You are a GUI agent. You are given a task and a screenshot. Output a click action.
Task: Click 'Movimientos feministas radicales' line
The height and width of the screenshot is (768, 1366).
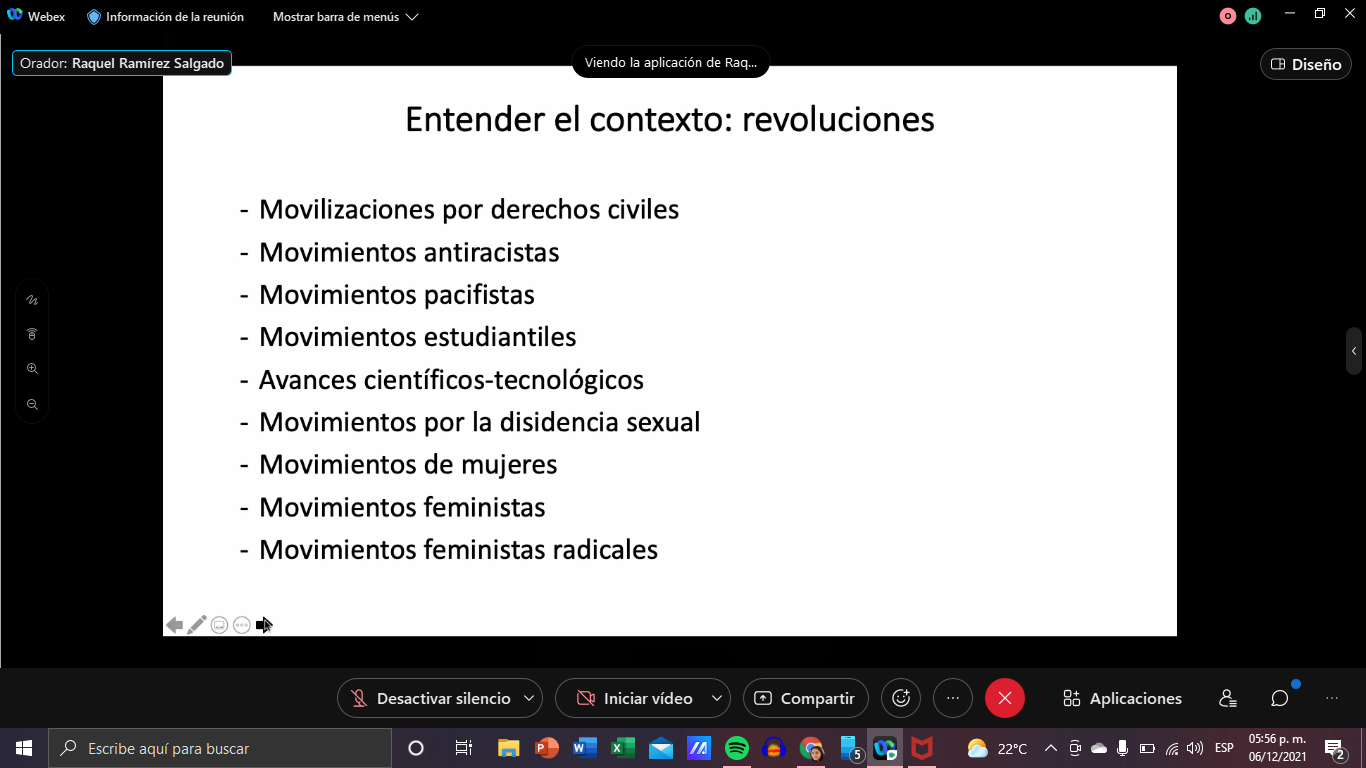(459, 549)
